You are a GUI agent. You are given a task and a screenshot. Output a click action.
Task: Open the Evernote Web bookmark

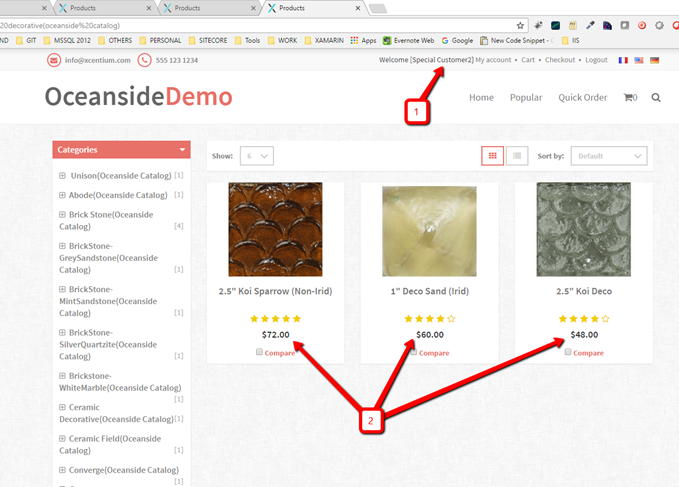click(408, 40)
